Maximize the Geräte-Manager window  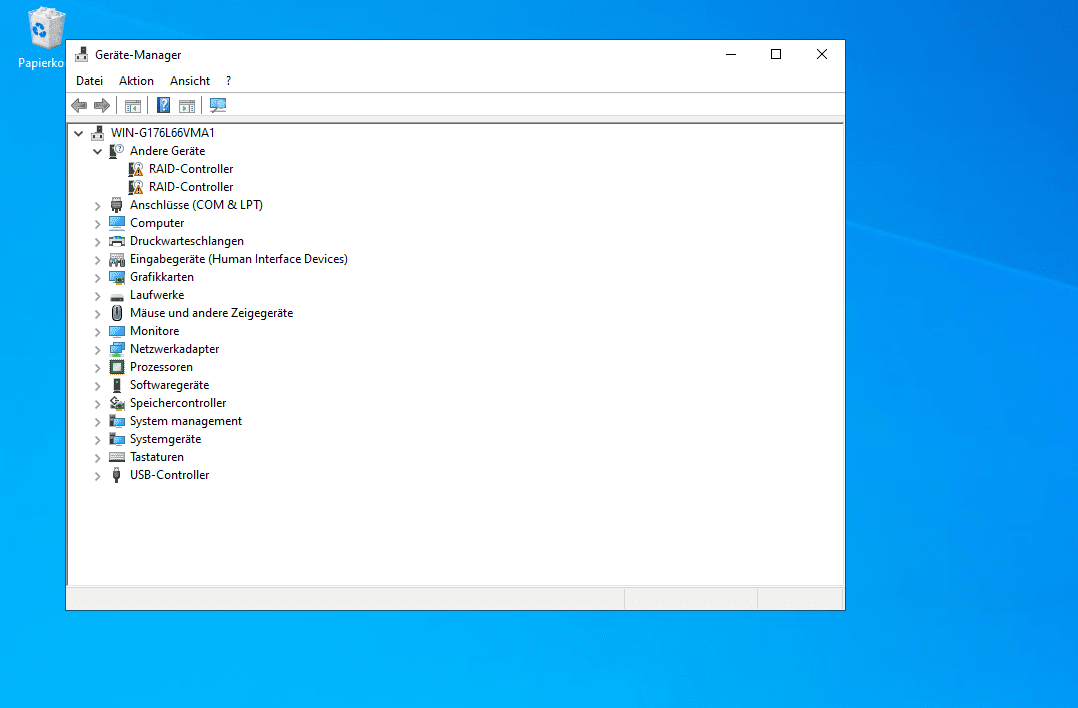point(776,54)
